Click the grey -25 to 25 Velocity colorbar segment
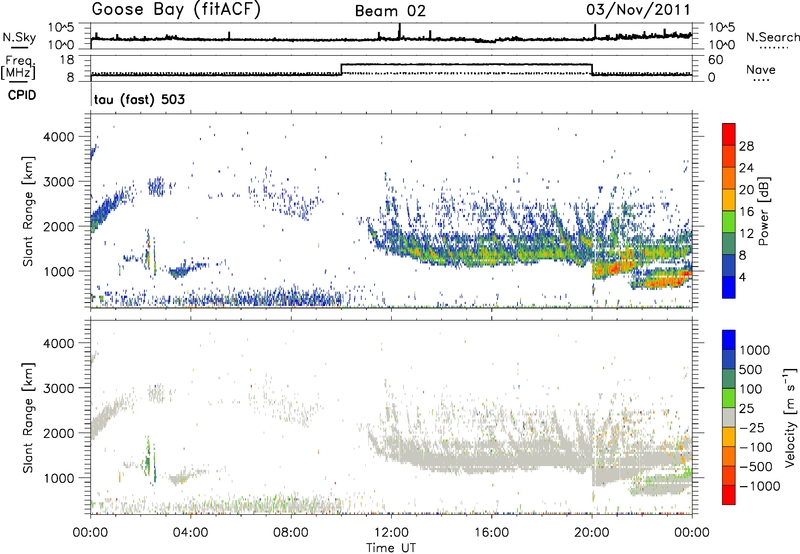The height and width of the screenshot is (554, 800). coord(729,417)
